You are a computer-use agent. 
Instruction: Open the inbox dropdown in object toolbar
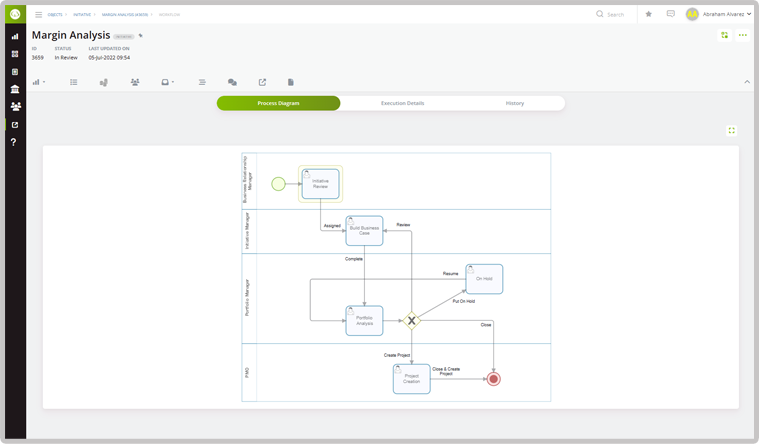pos(167,82)
